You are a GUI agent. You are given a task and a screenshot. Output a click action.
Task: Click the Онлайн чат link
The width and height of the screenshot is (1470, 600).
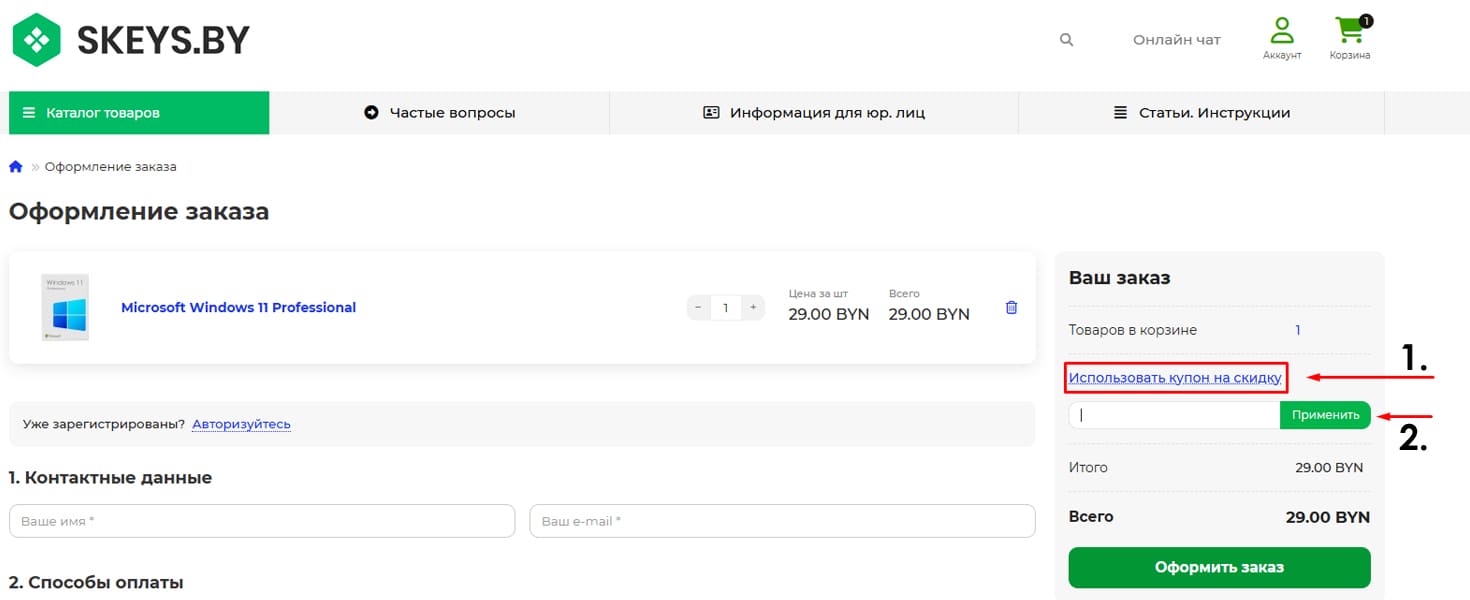[1176, 40]
